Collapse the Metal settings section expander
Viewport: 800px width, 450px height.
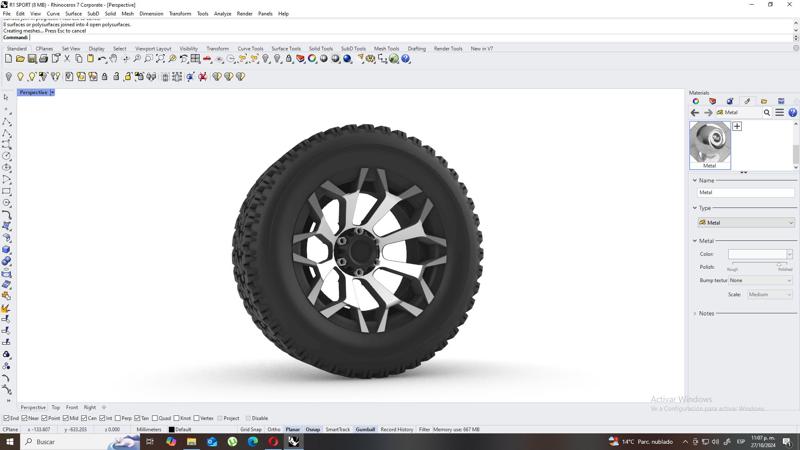pyautogui.click(x=694, y=241)
